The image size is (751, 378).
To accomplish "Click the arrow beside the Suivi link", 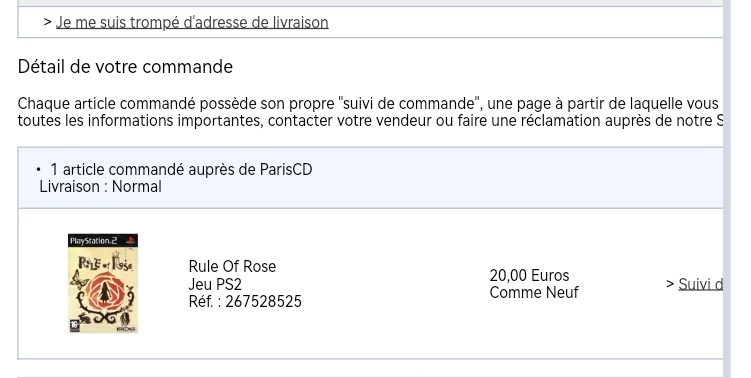I will (670, 284).
